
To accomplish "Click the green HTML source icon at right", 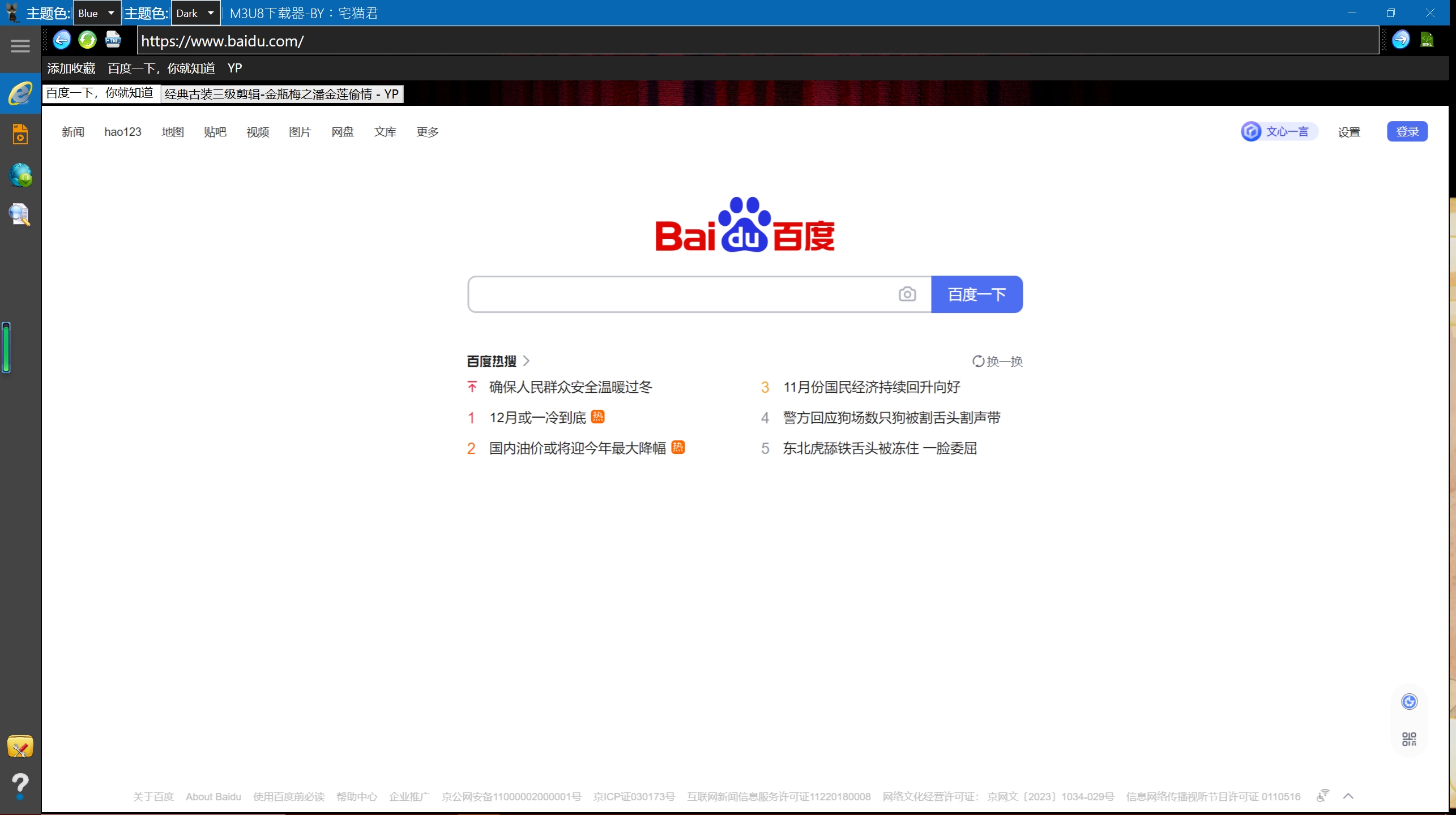I will (1427, 40).
